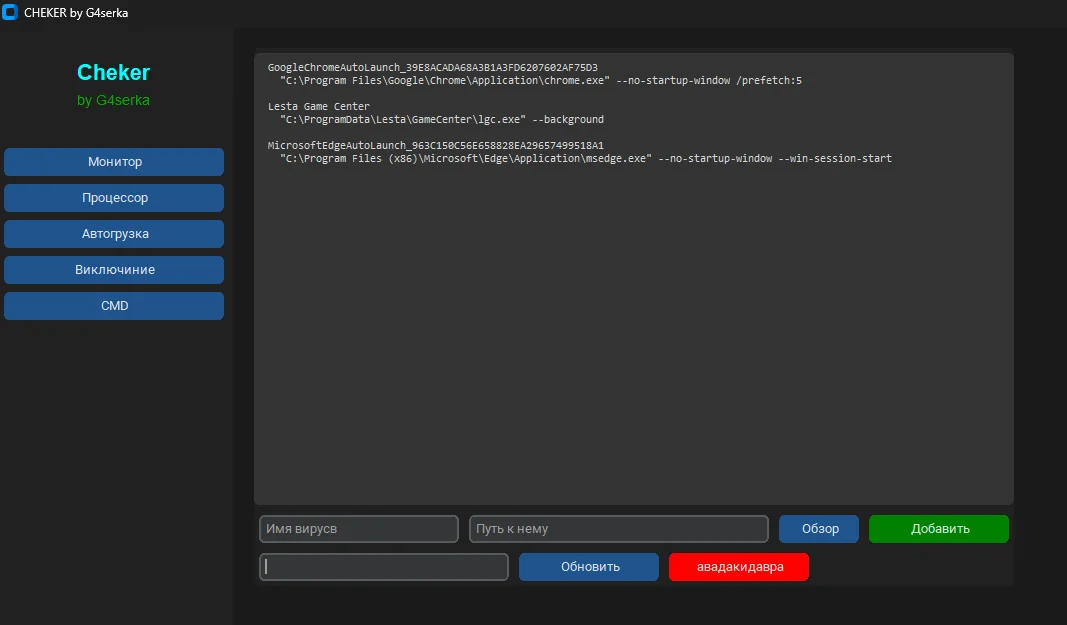Click the cyan Cheker heading
The width and height of the screenshot is (1067, 625).
[x=113, y=73]
